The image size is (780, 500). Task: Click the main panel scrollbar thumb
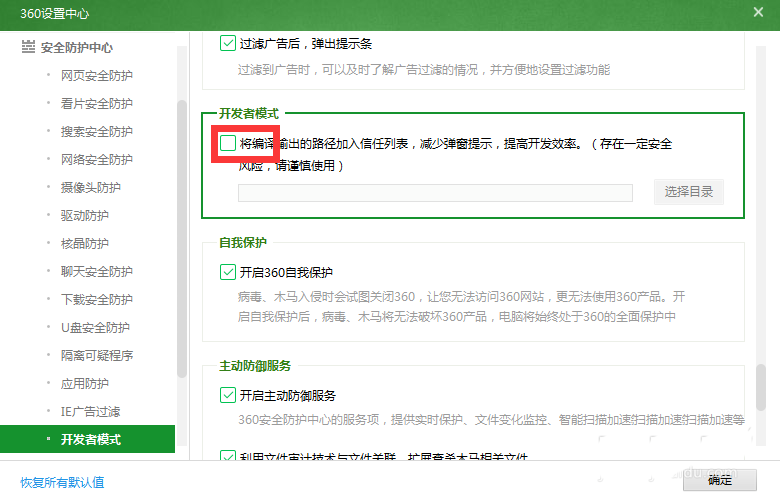pyautogui.click(x=761, y=387)
